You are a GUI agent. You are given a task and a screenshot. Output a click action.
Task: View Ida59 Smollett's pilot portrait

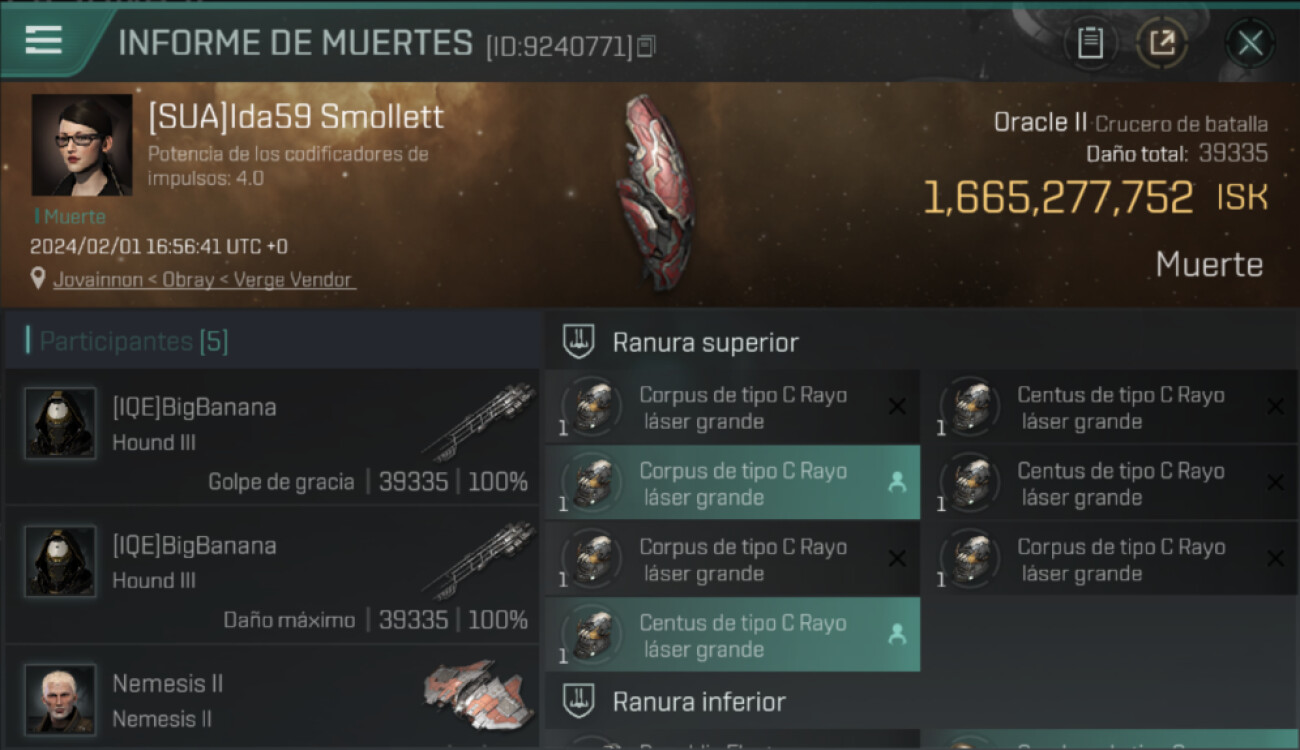pyautogui.click(x=81, y=145)
